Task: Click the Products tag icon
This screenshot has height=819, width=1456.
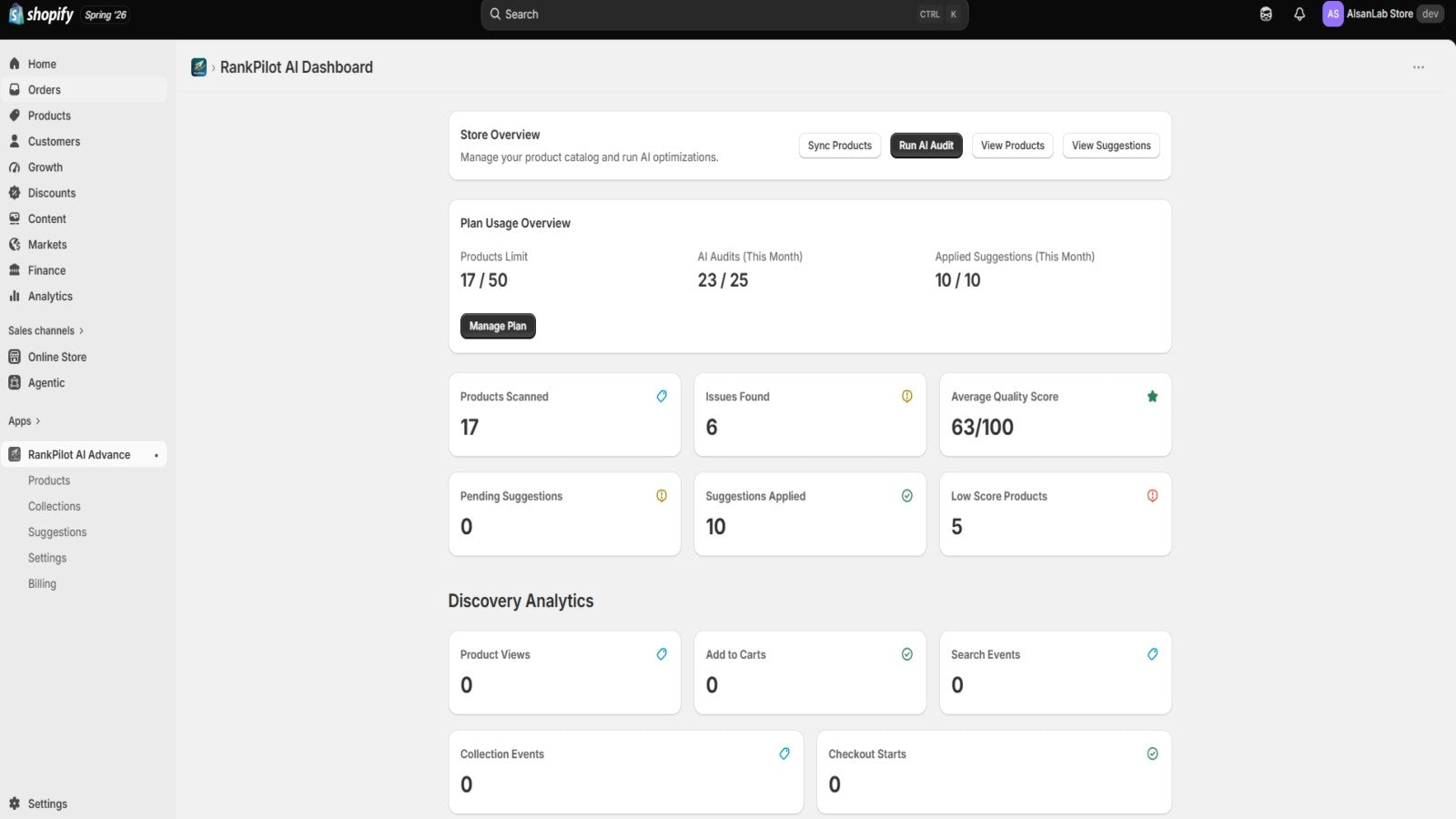Action: [15, 116]
